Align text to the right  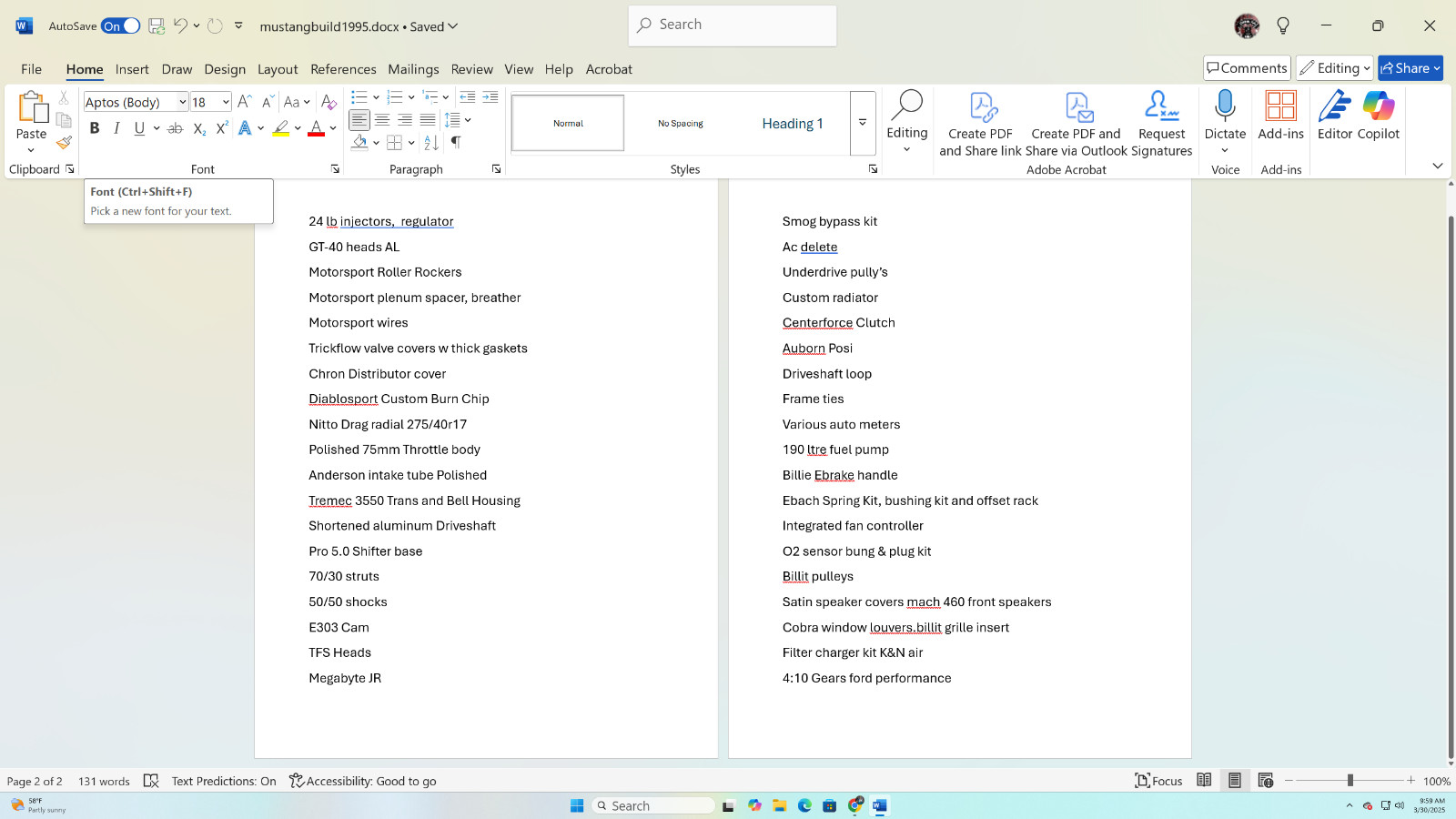pos(405,120)
